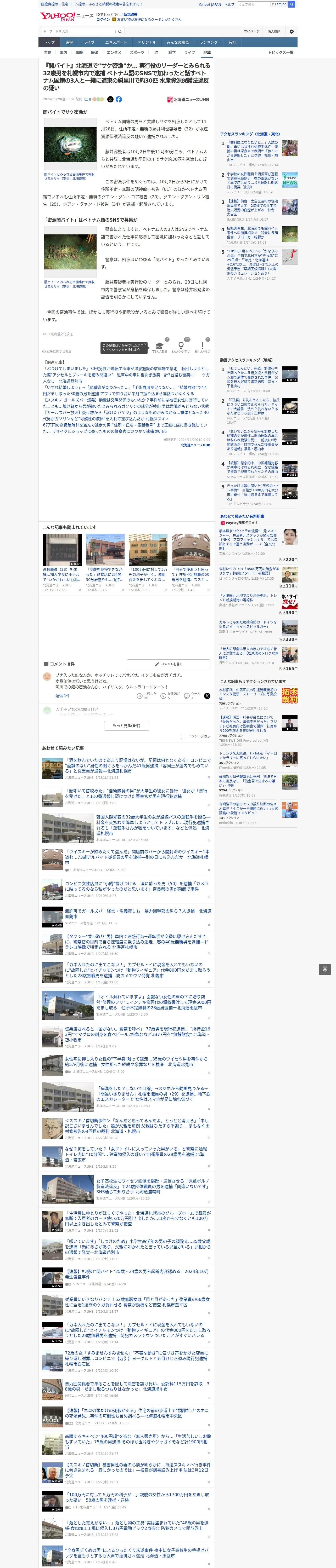Viewport: 336px width, 1568px height.
Task: Select the みんなの意見 tab
Action: pyautogui.click(x=177, y=43)
